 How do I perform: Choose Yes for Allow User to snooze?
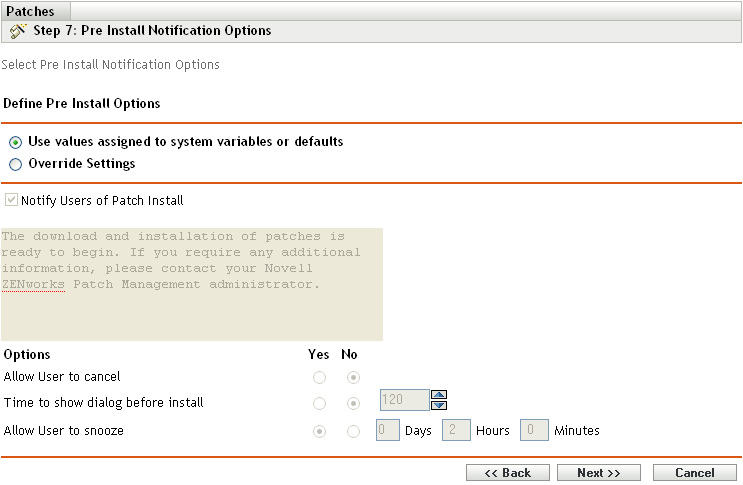click(320, 431)
